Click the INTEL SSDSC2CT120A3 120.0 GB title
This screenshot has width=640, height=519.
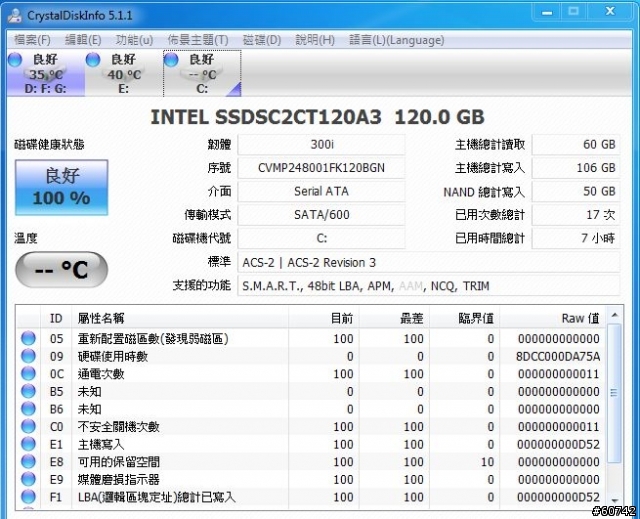point(318,117)
